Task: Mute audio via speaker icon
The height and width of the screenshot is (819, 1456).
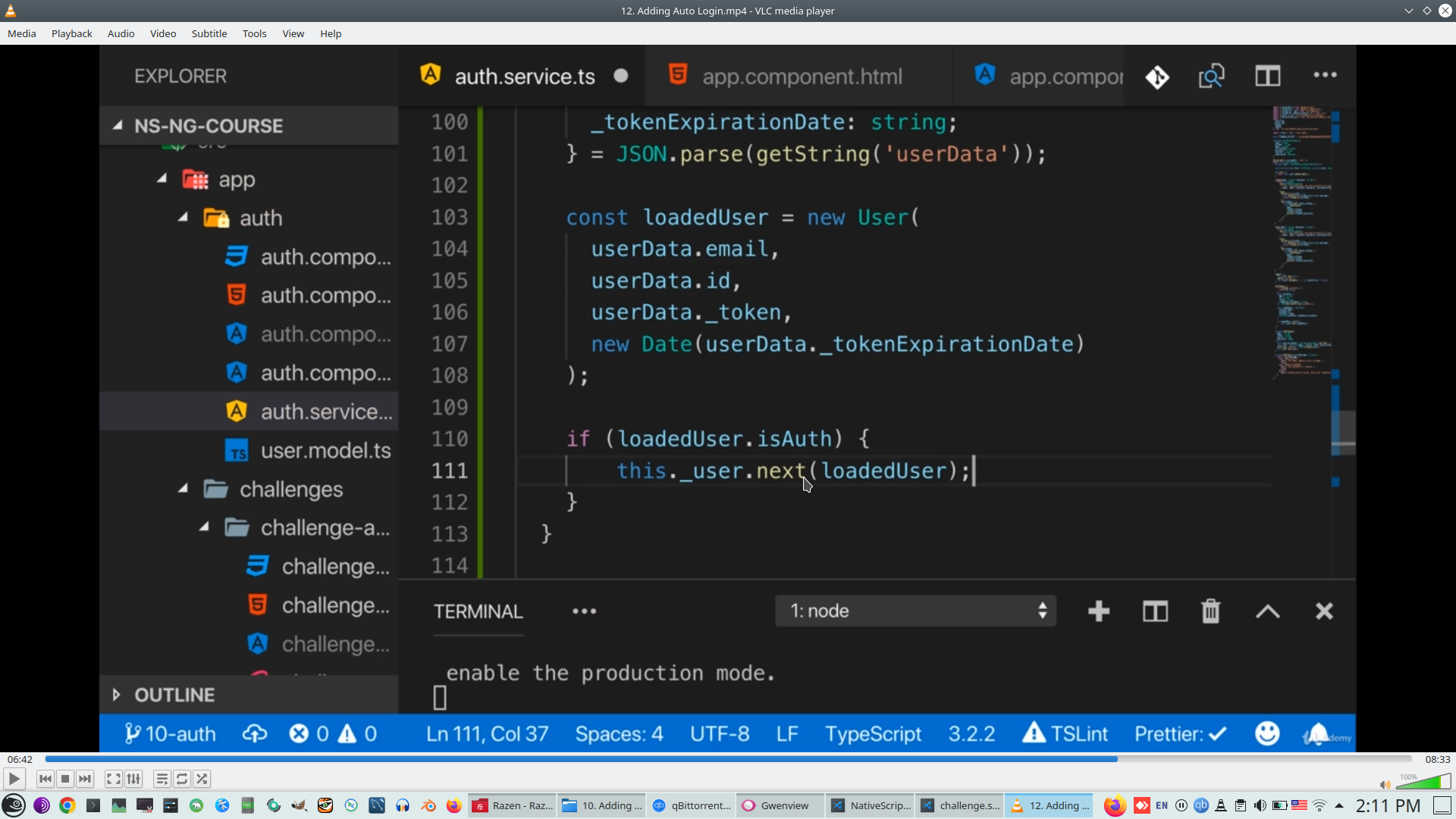Action: coord(1385,784)
